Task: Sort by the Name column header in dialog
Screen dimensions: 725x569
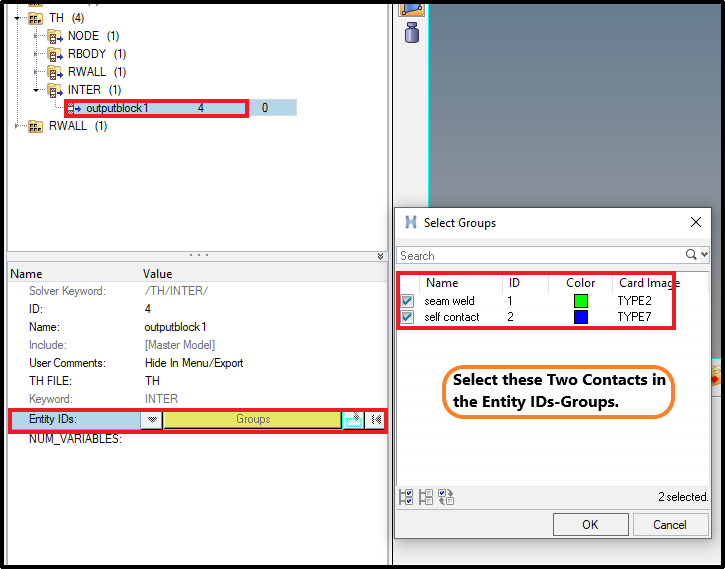Action: pos(461,283)
